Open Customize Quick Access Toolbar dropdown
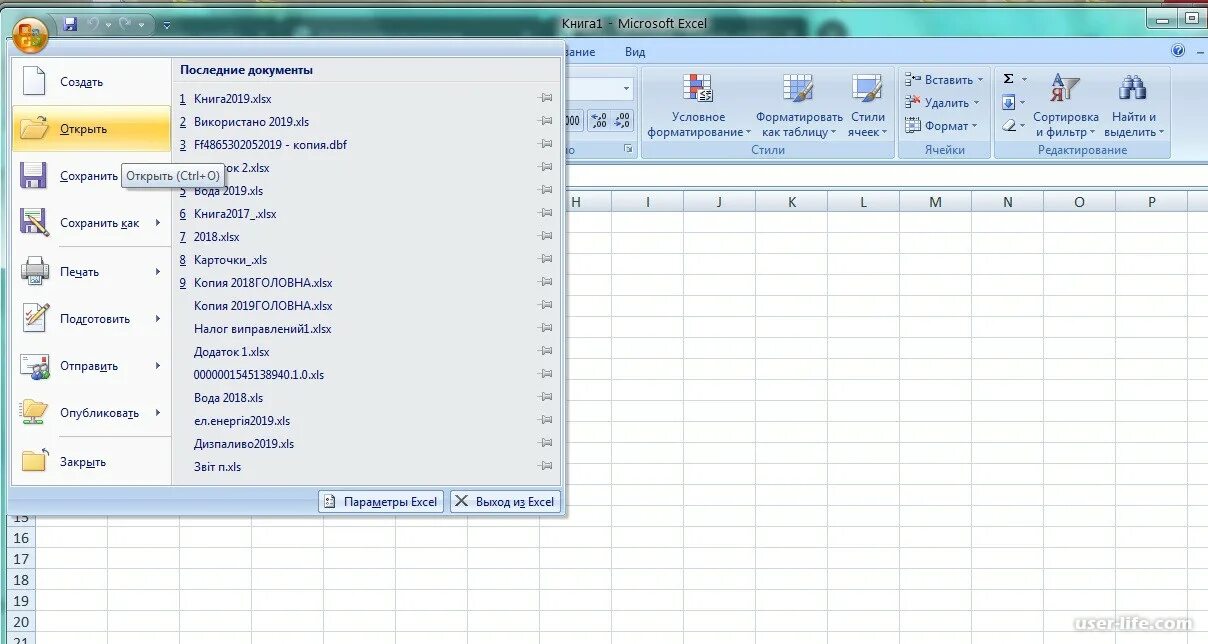This screenshot has width=1208, height=644. [x=166, y=25]
